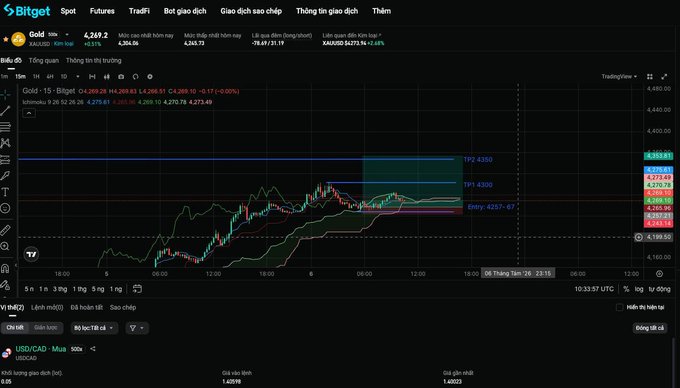The image size is (680, 388).
Task: Open Bot giao dịch menu
Action: 185,11
